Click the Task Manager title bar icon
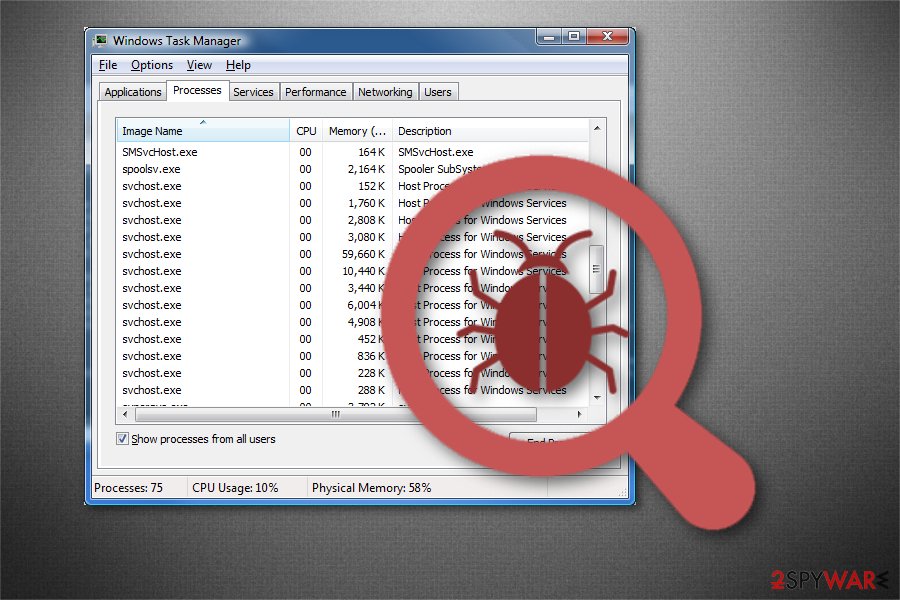Viewport: 900px width, 600px height. point(101,40)
